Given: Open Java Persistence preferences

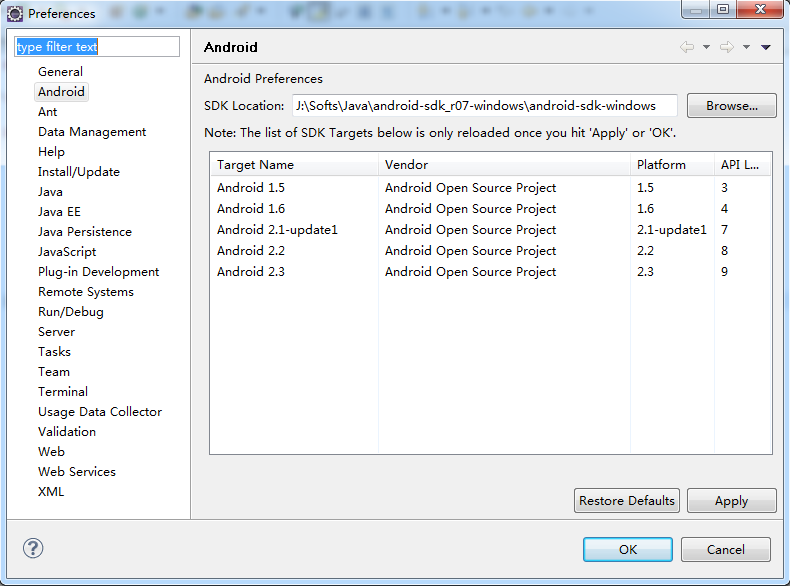Looking at the screenshot, I should pos(85,232).
